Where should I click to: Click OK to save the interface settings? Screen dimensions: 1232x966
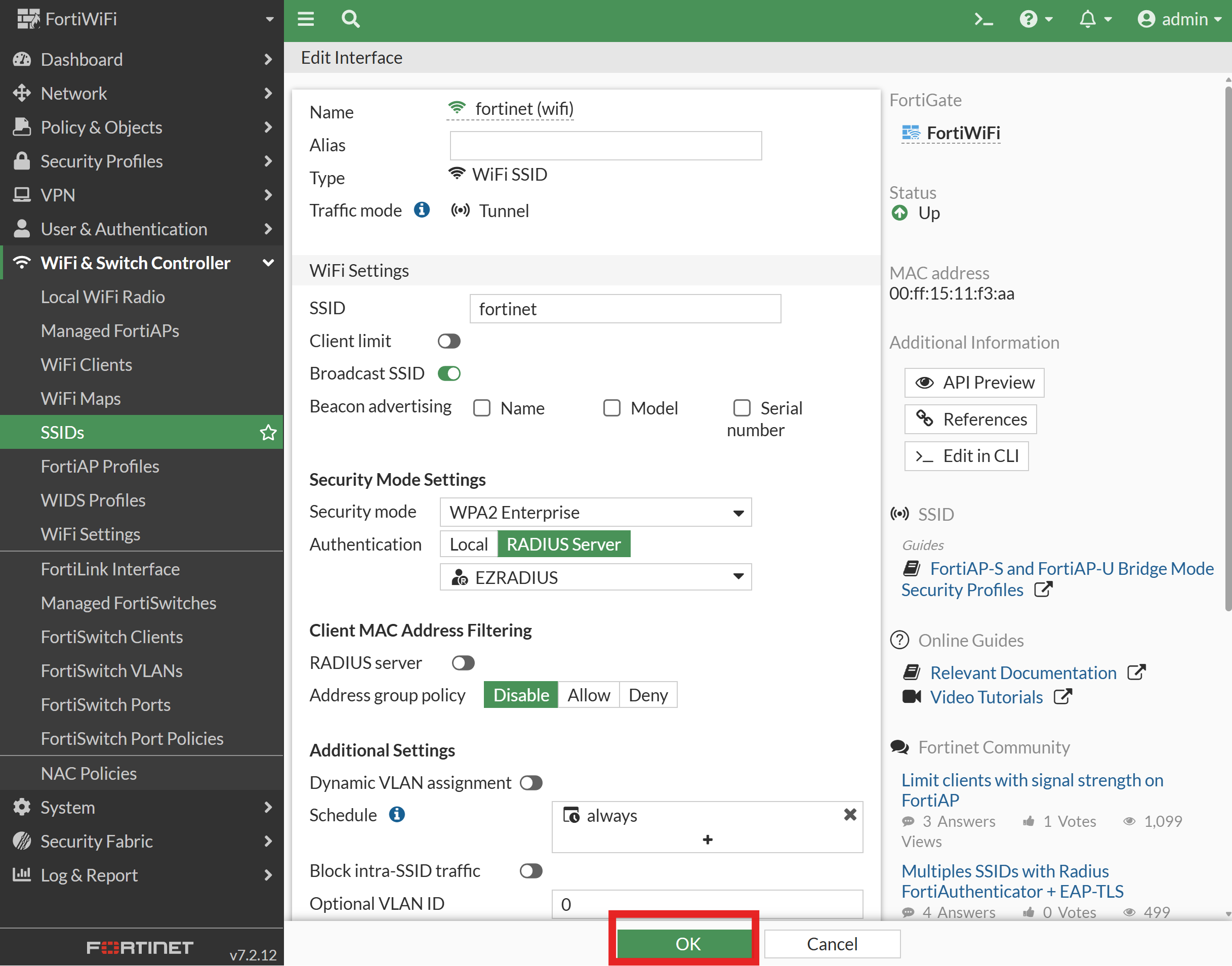pos(686,943)
